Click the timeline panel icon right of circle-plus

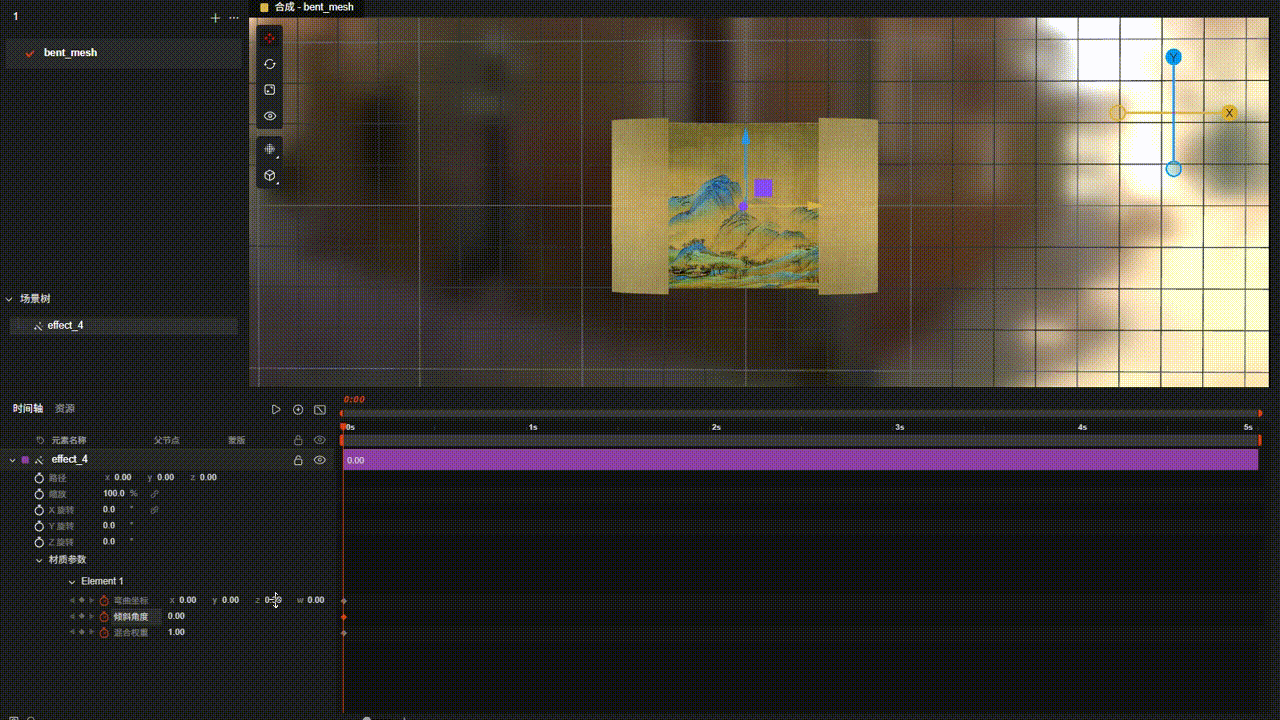coord(320,410)
